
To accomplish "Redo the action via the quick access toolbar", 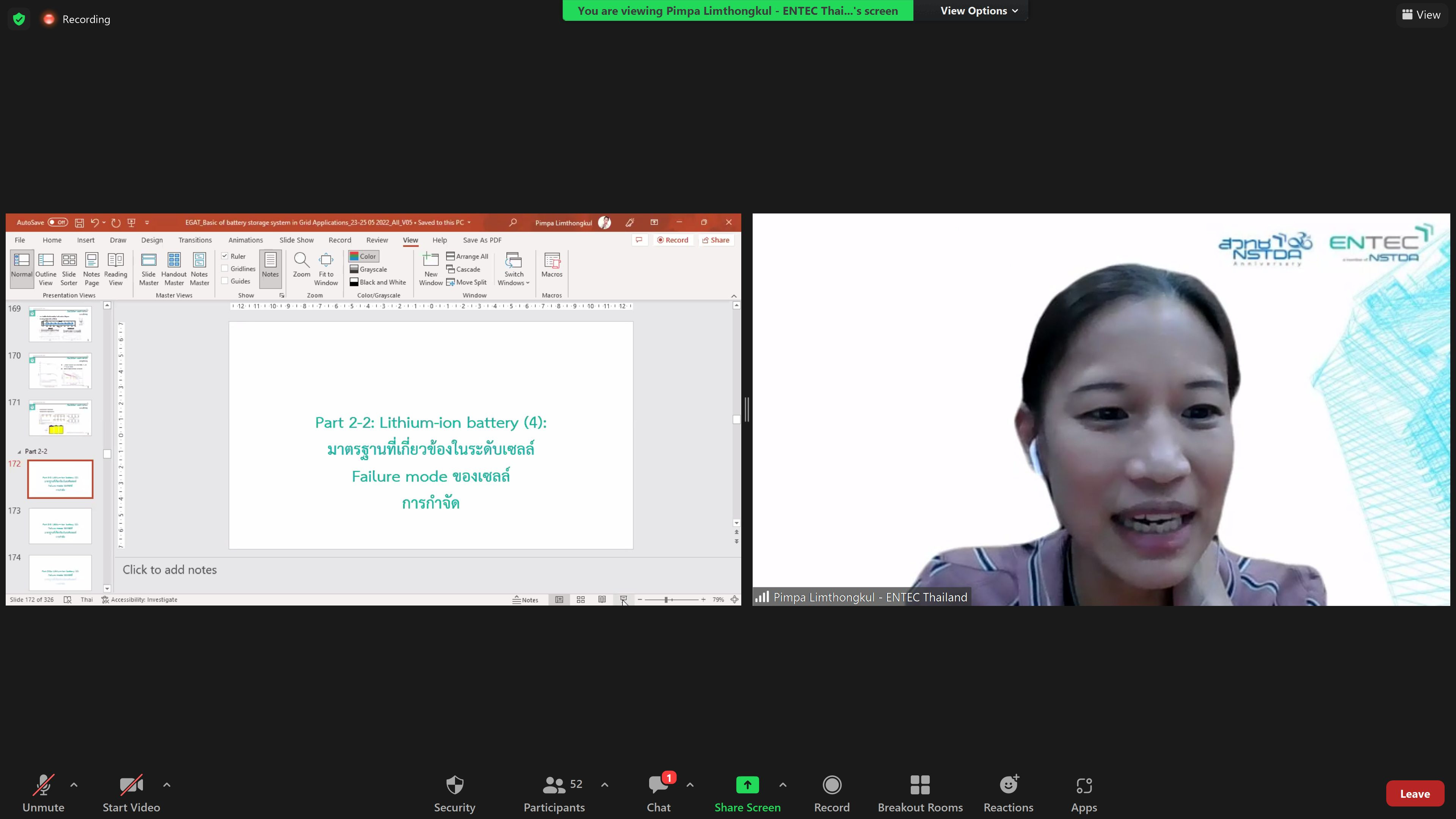I will (116, 223).
